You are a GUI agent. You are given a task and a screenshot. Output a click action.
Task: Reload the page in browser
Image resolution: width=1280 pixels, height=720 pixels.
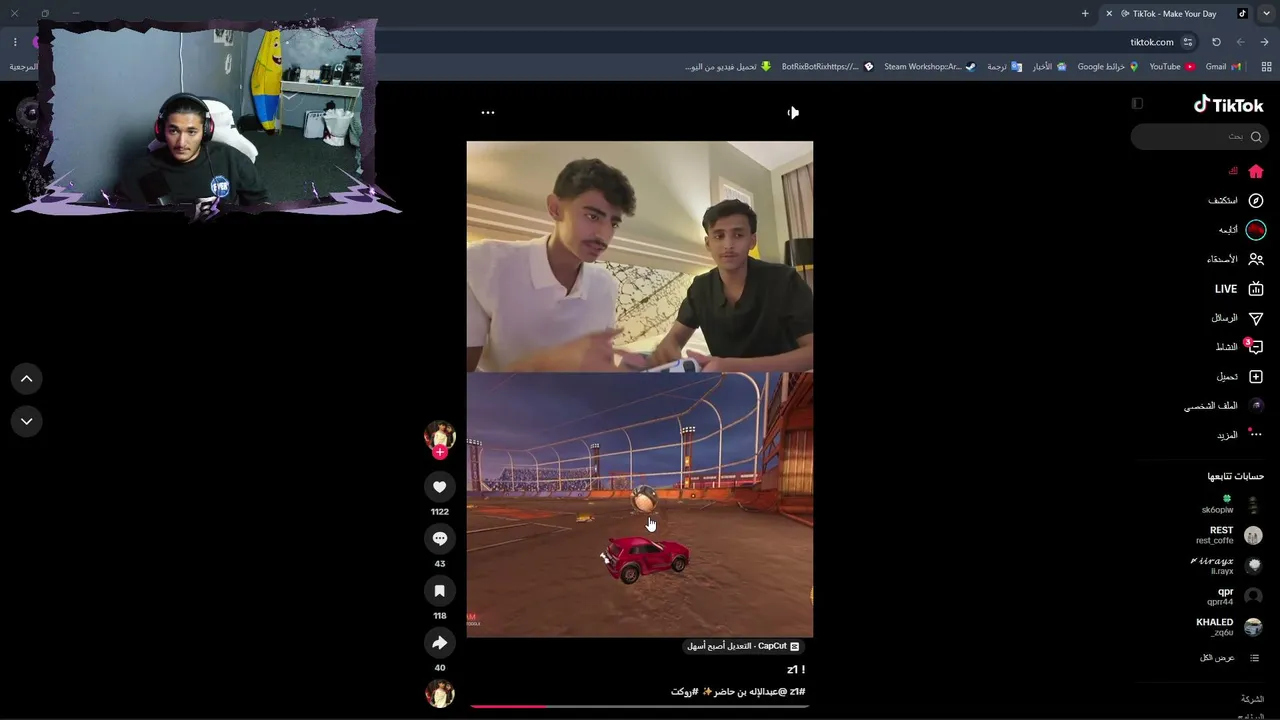1216,42
